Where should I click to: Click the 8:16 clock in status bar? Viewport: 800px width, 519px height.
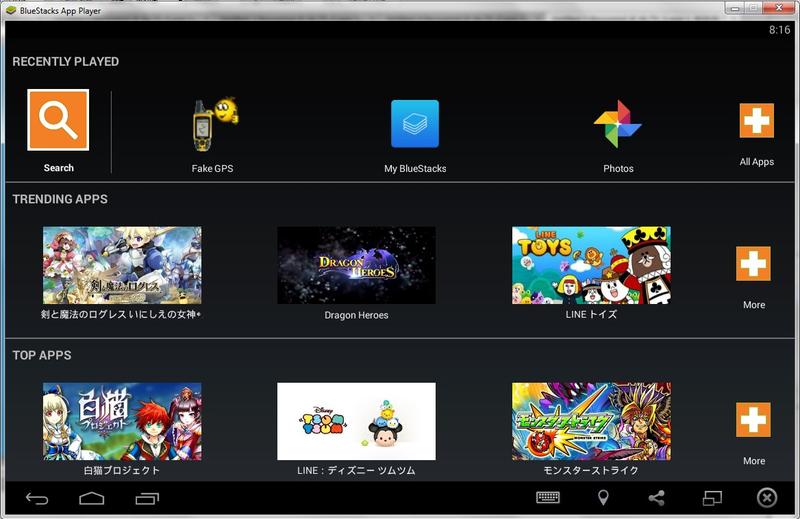(779, 30)
